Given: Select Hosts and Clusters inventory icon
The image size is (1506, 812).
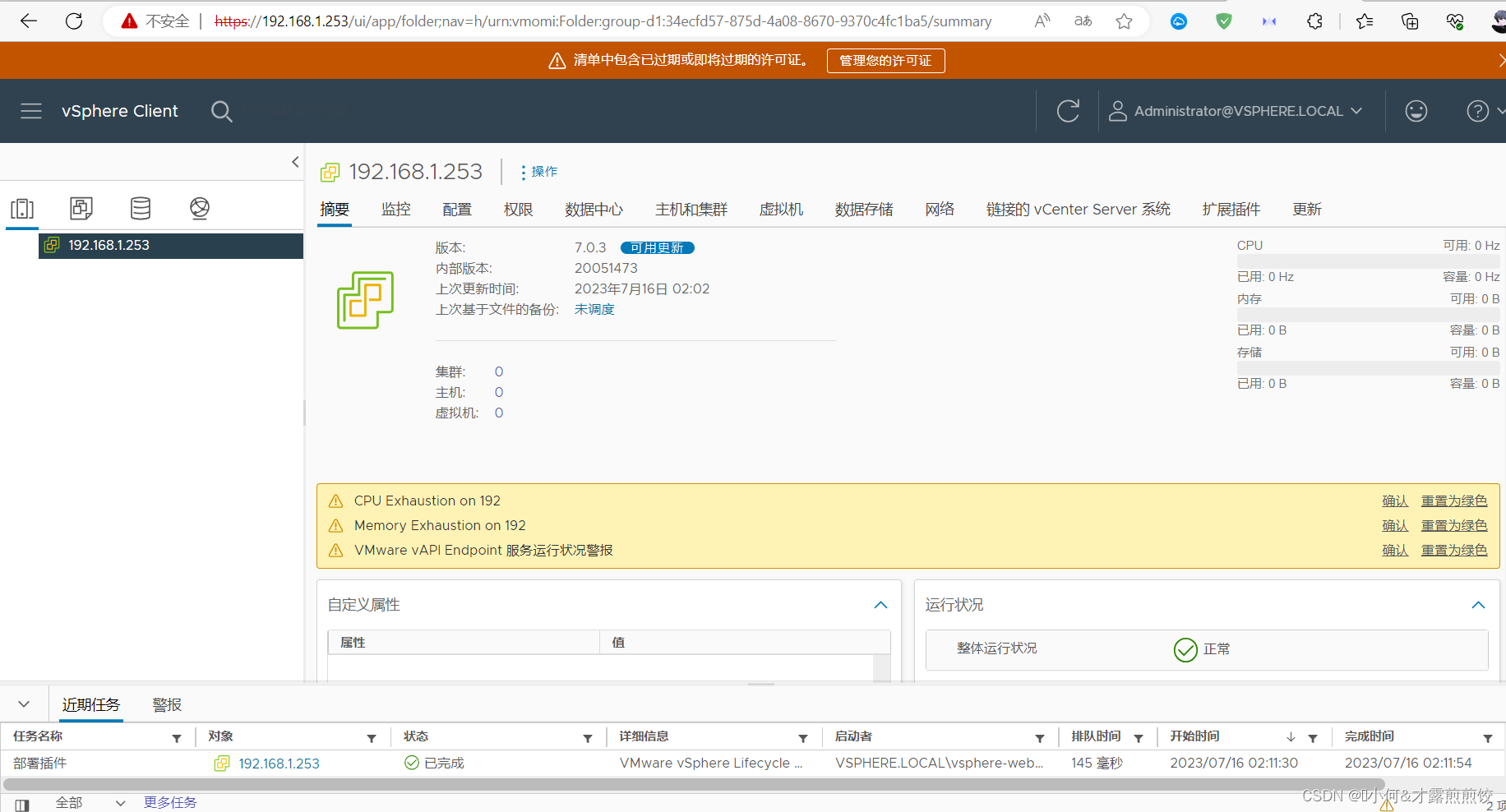Looking at the screenshot, I should (x=22, y=209).
